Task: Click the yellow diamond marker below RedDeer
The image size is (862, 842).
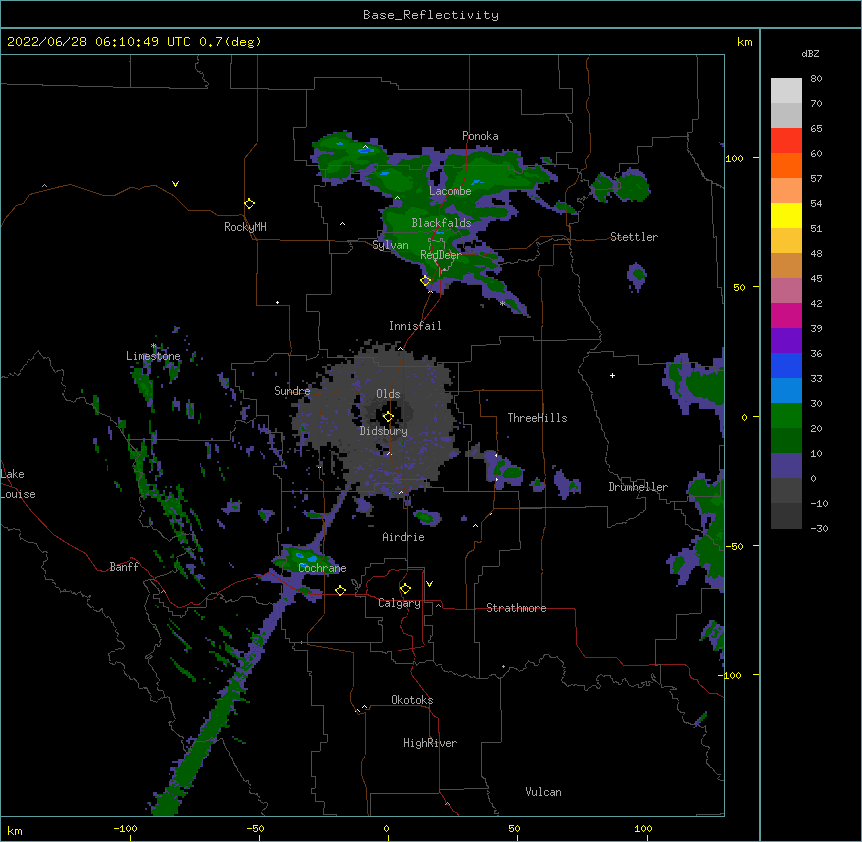Action: [x=425, y=281]
